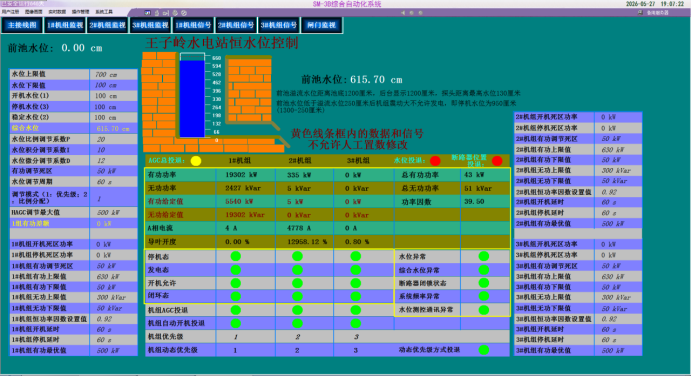
Task: Click 3#机组 发电态 green indicator
Action: click(356, 270)
